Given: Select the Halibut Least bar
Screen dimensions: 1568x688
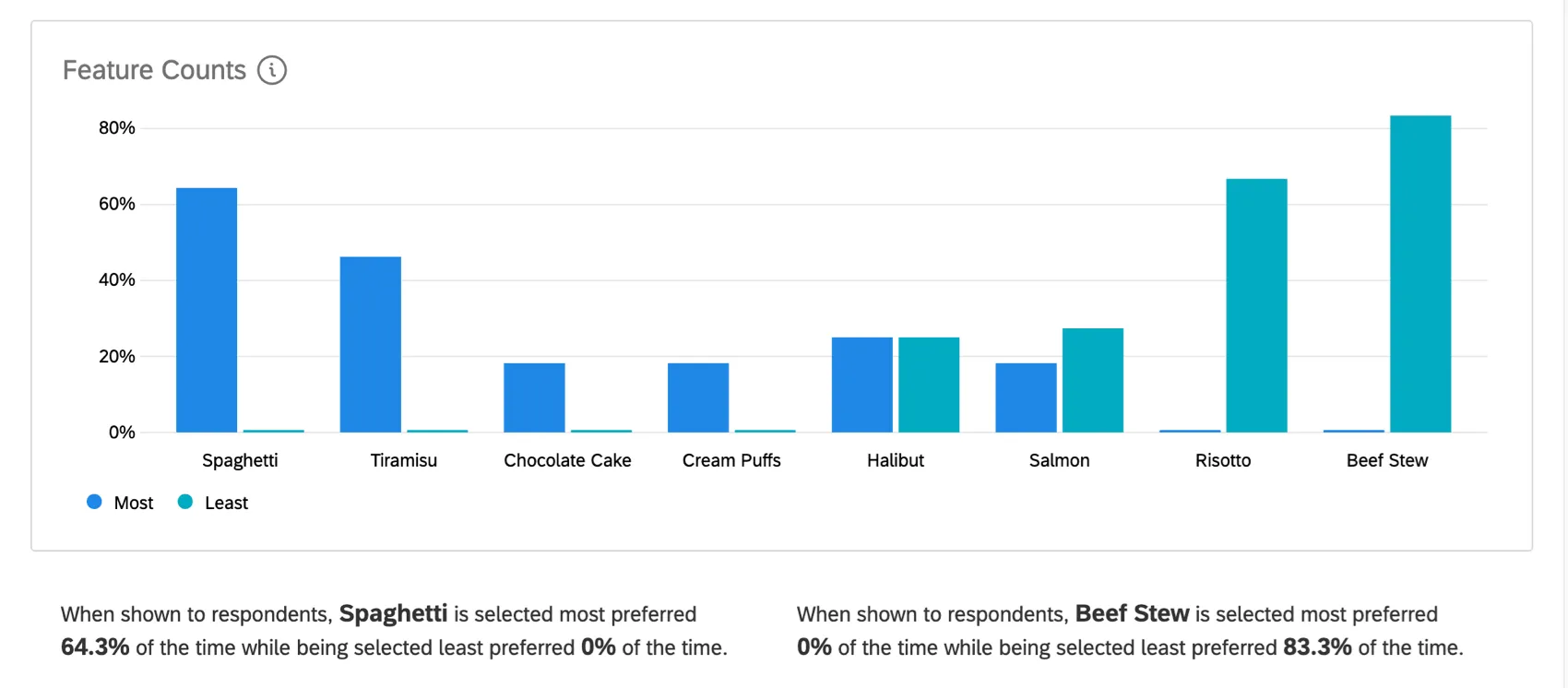Looking at the screenshot, I should pos(929,385).
